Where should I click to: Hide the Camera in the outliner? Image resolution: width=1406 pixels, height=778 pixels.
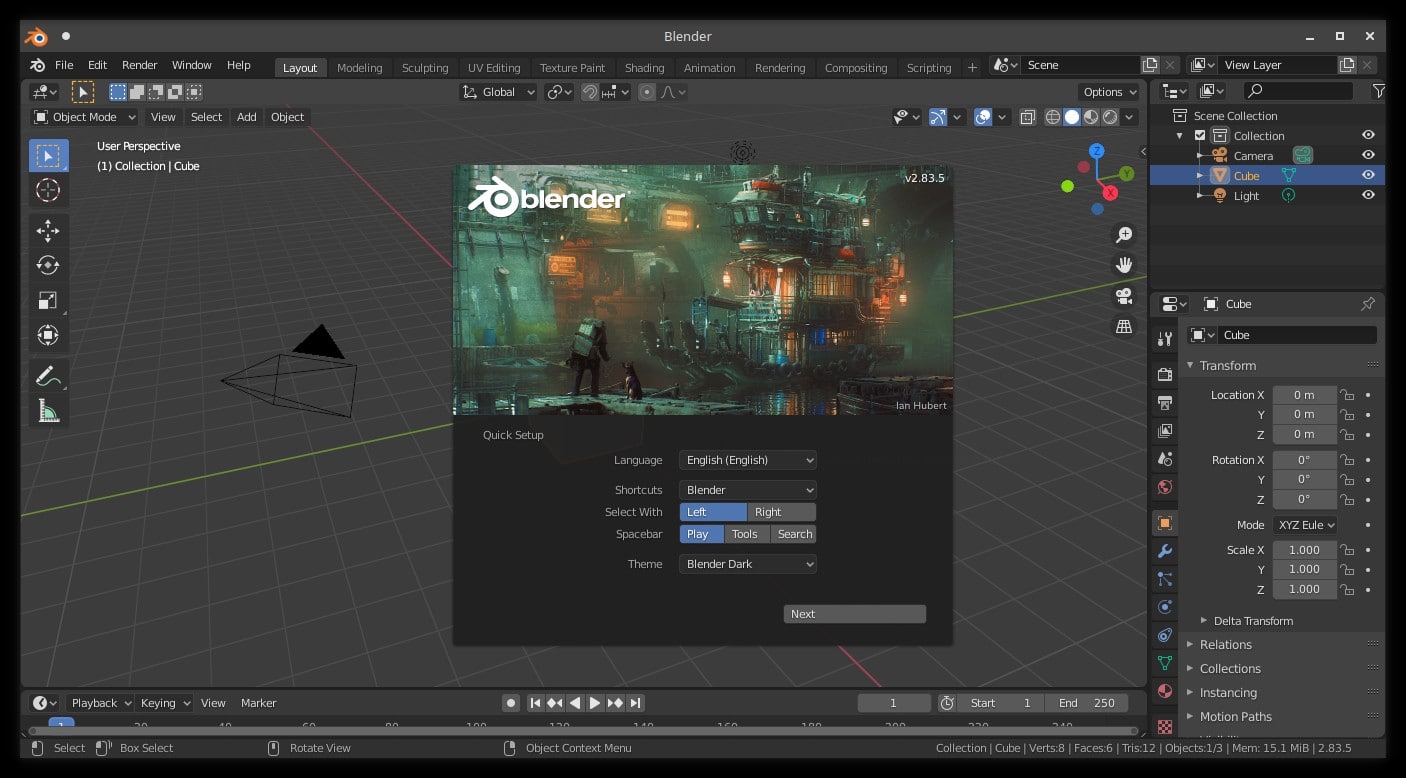tap(1368, 155)
